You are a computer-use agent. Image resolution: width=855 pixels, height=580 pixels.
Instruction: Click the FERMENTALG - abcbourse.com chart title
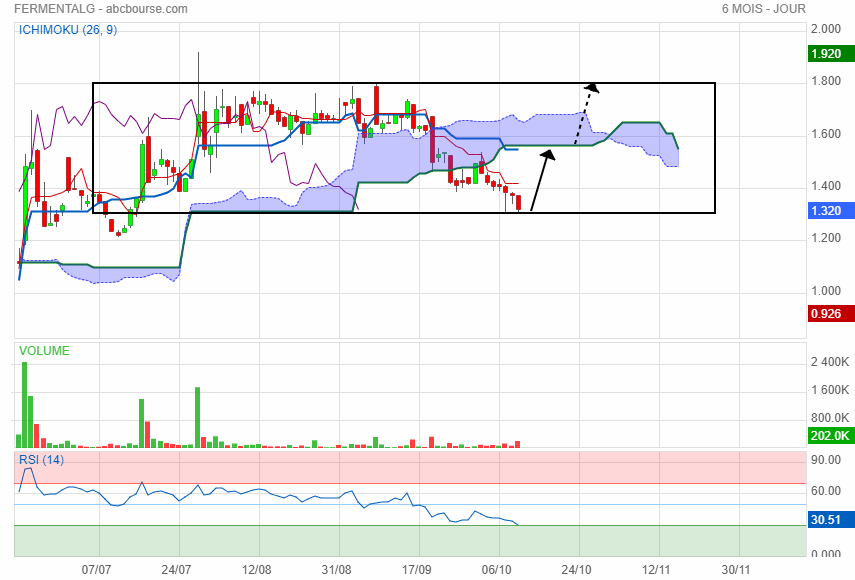point(101,9)
